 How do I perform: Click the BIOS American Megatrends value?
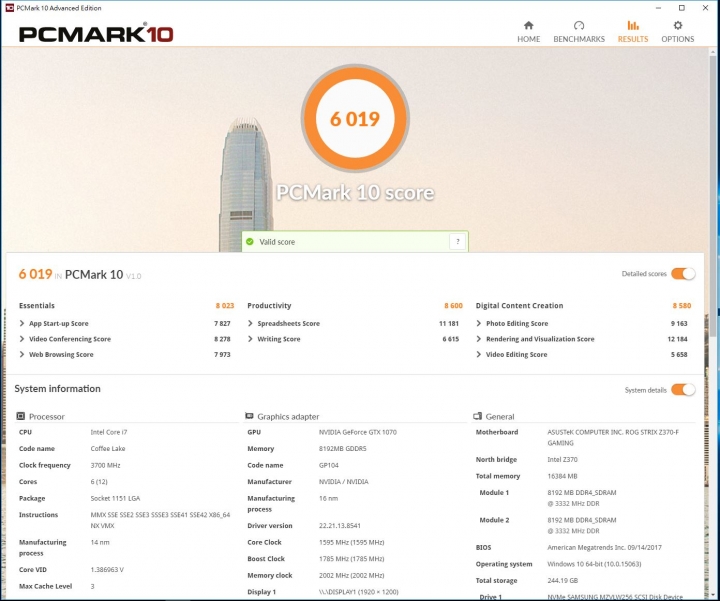(x=604, y=548)
